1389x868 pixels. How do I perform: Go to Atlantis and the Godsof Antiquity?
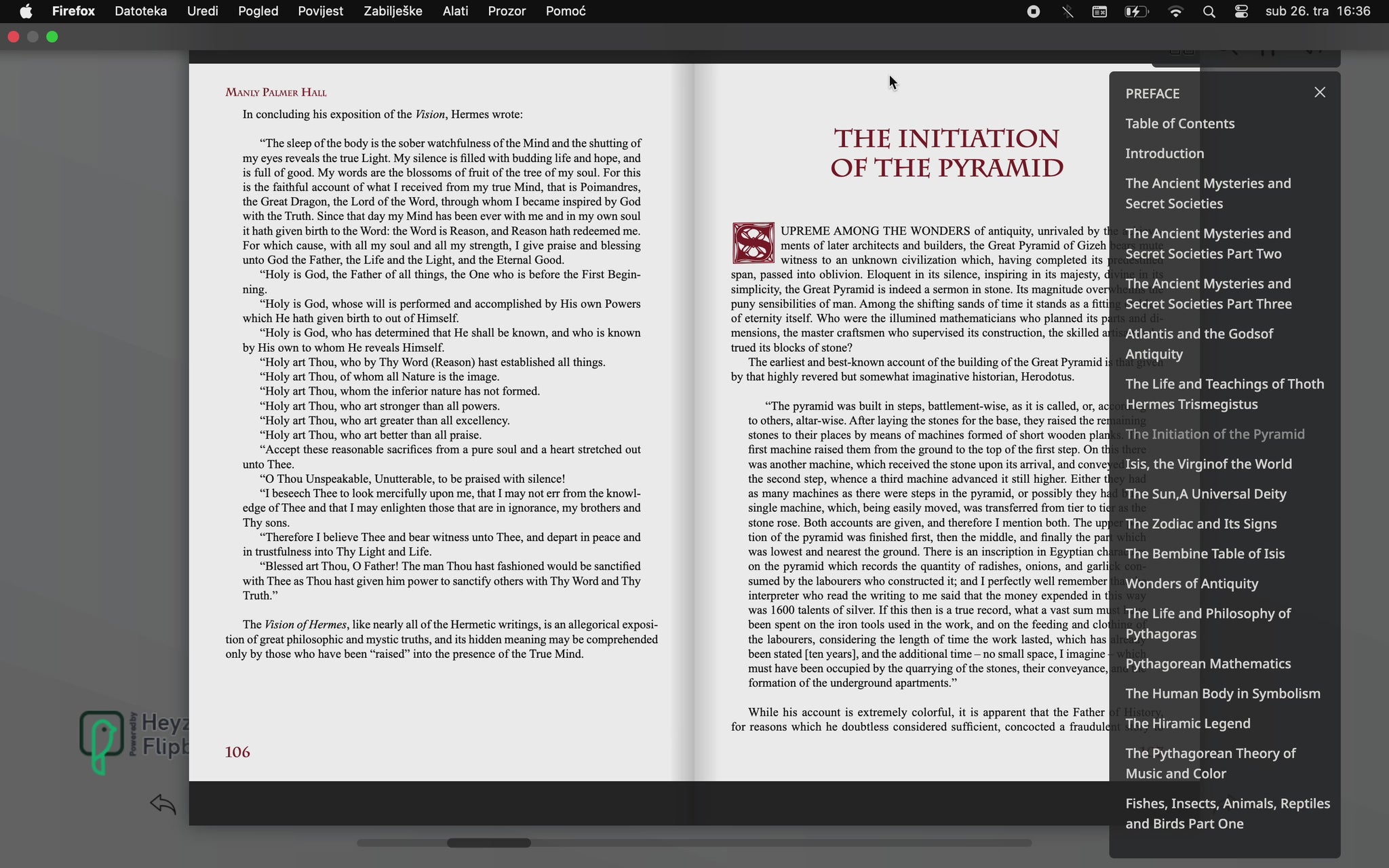(1199, 344)
